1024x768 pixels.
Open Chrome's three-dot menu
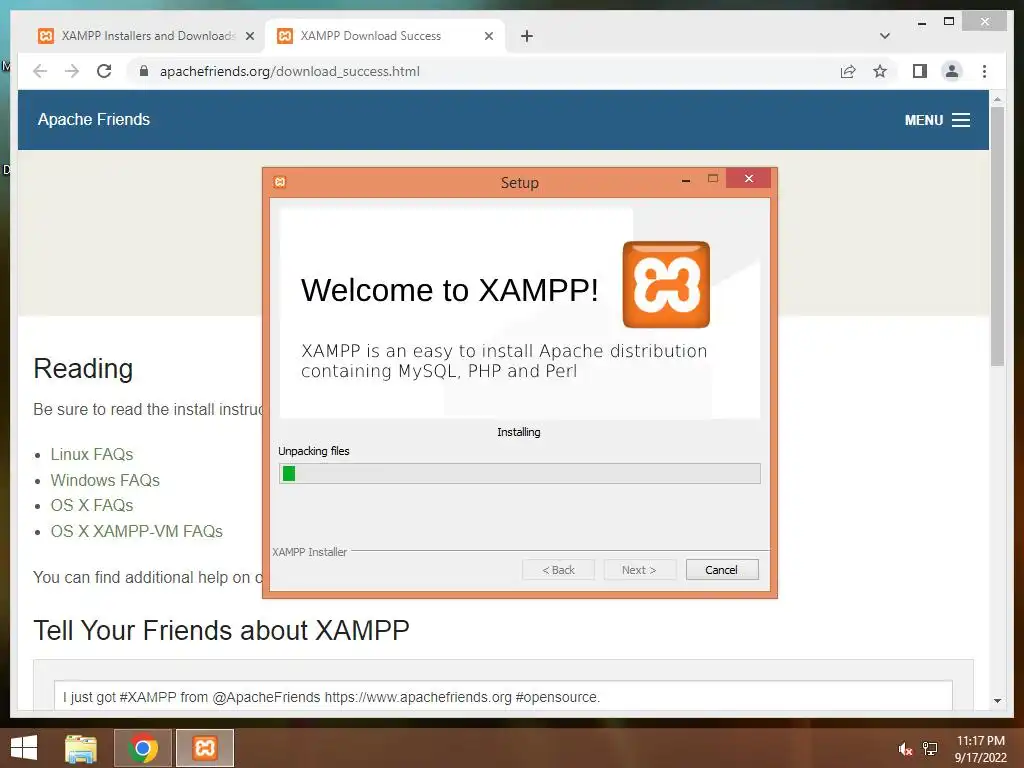(984, 71)
